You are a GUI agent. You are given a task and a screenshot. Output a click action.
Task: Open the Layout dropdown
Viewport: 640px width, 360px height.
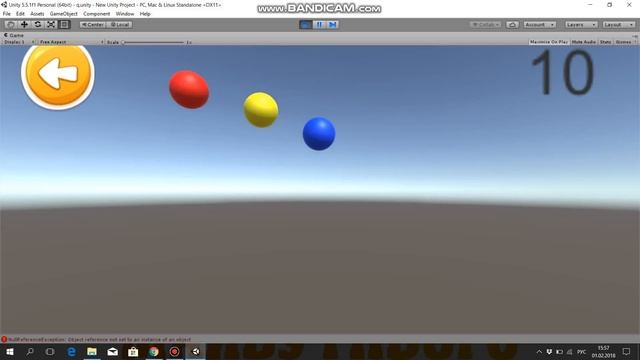click(x=618, y=24)
